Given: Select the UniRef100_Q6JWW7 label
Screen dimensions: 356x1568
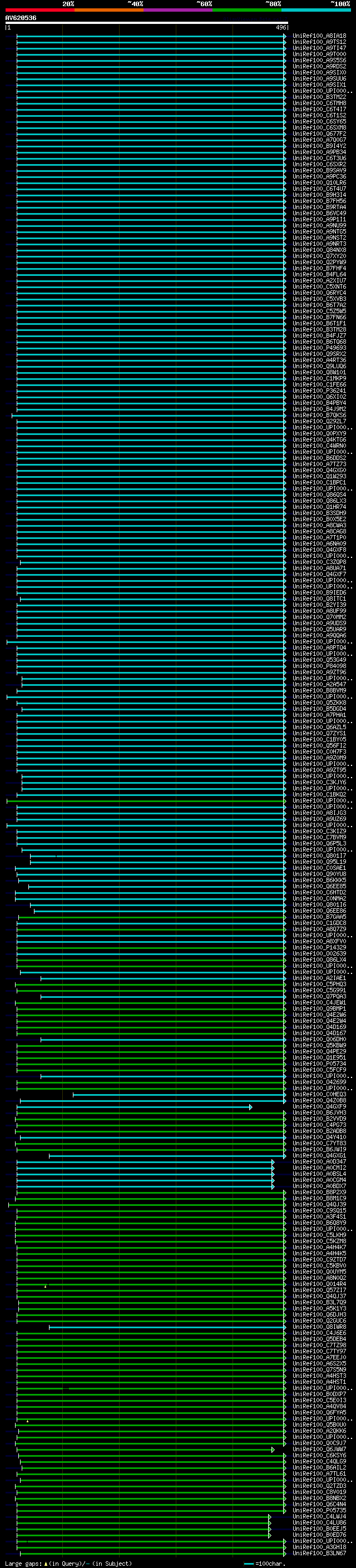Looking at the screenshot, I should coord(319,1450).
